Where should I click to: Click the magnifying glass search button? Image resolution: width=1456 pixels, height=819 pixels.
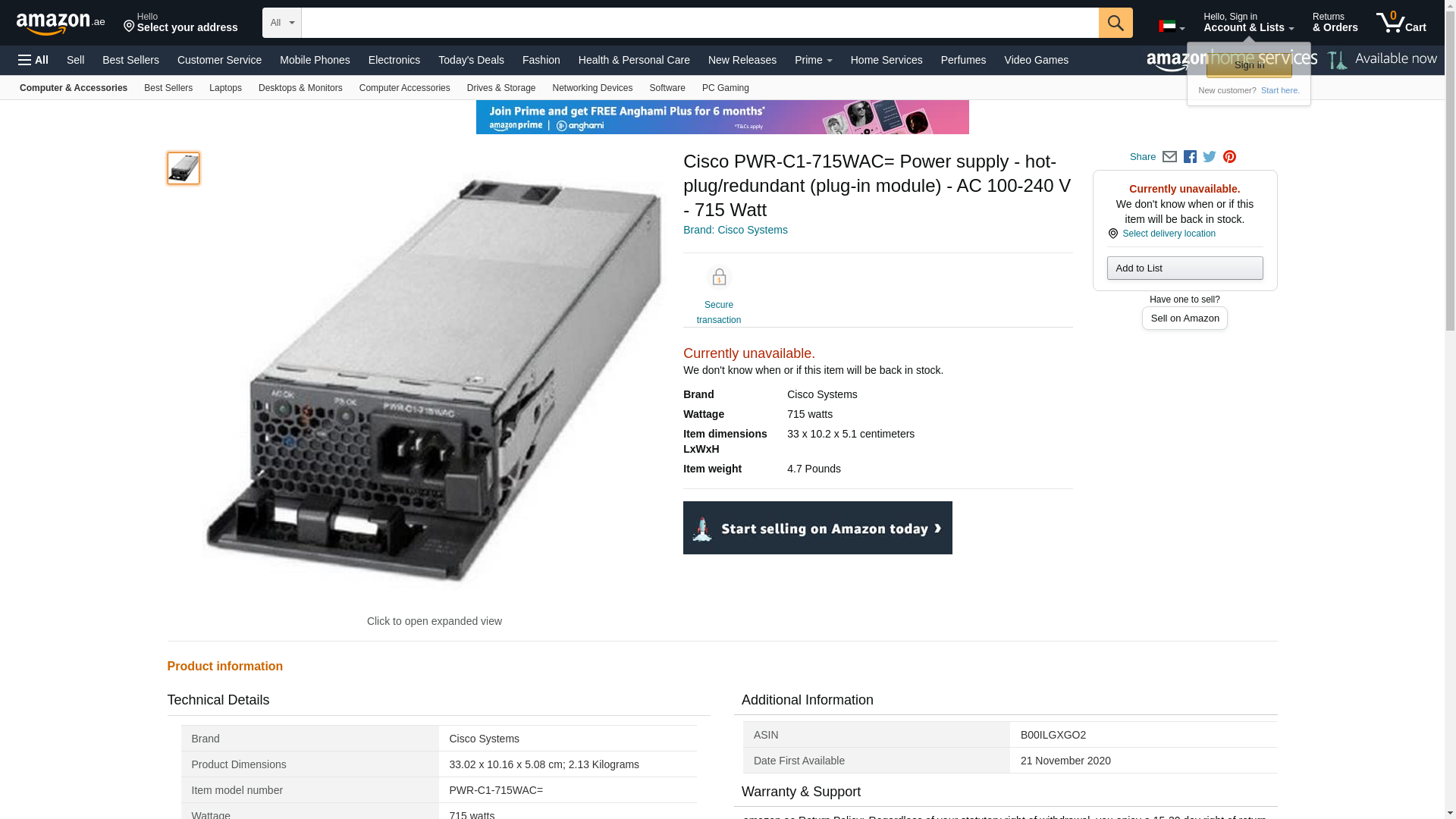[1115, 23]
